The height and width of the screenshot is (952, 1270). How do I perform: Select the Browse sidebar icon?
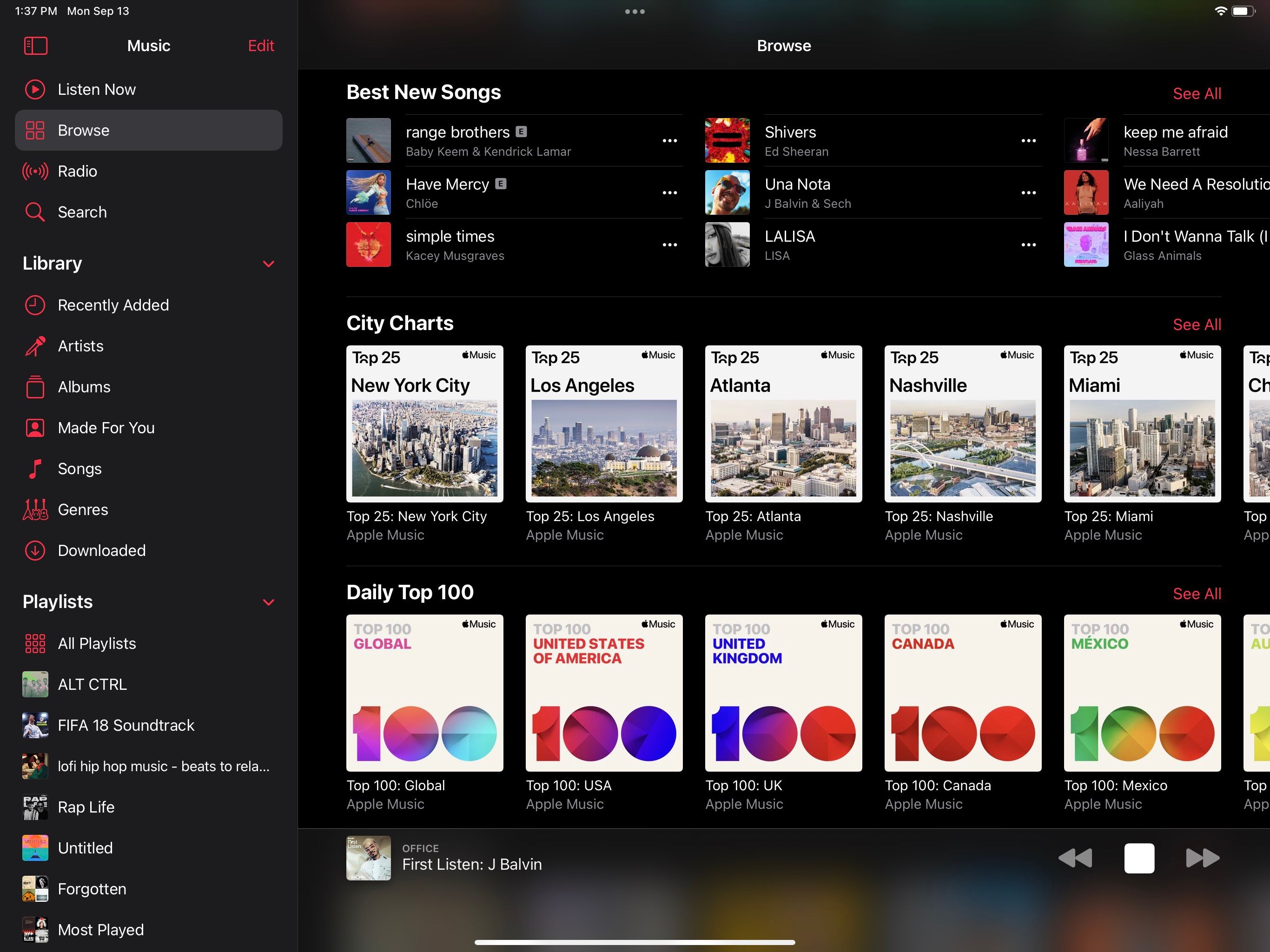pyautogui.click(x=35, y=130)
